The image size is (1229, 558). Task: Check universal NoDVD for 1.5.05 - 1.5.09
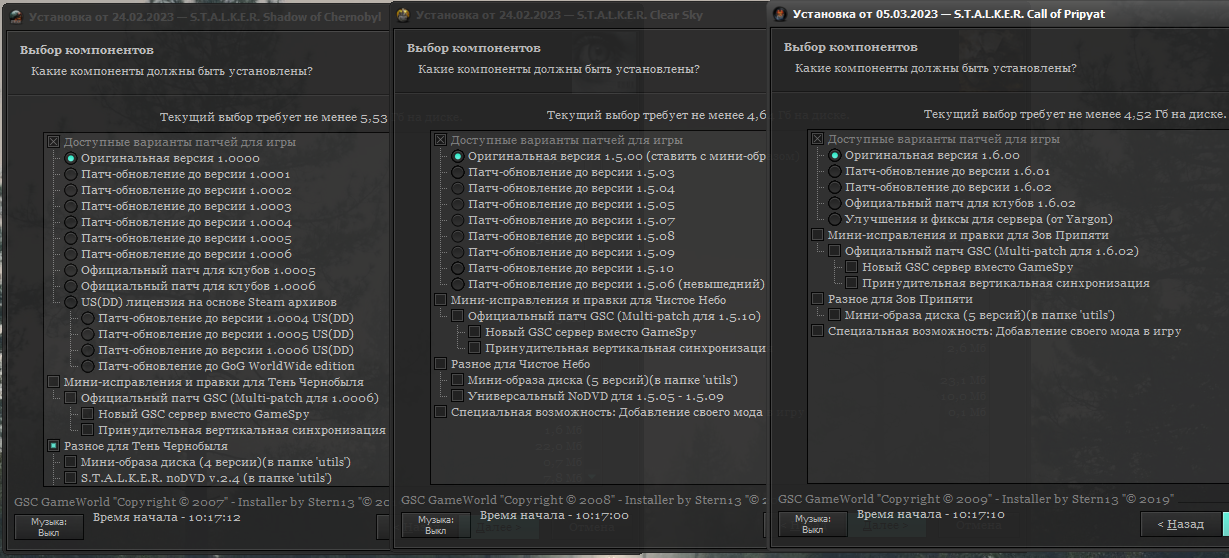point(458,396)
